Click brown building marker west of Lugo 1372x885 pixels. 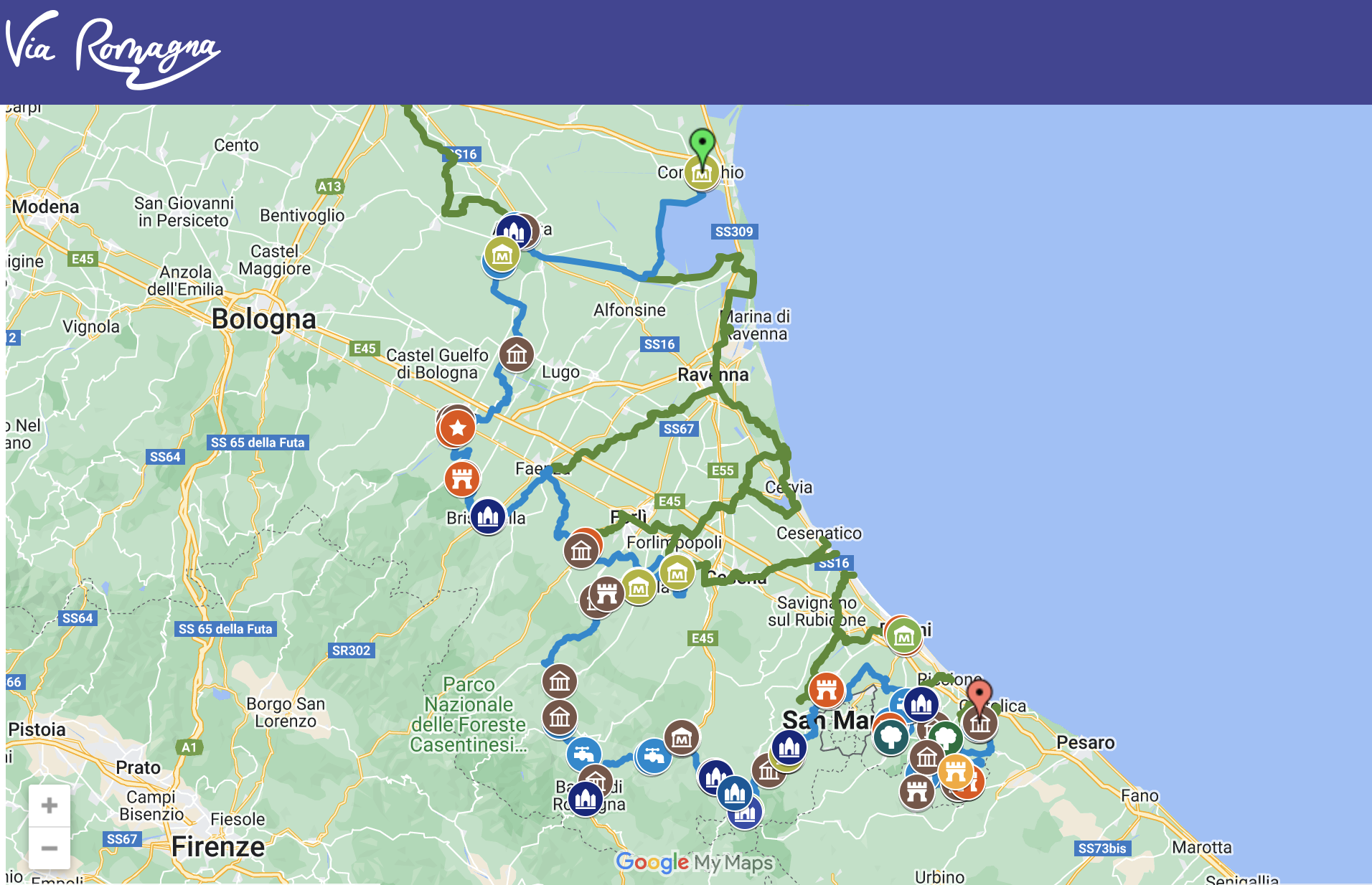tap(517, 354)
